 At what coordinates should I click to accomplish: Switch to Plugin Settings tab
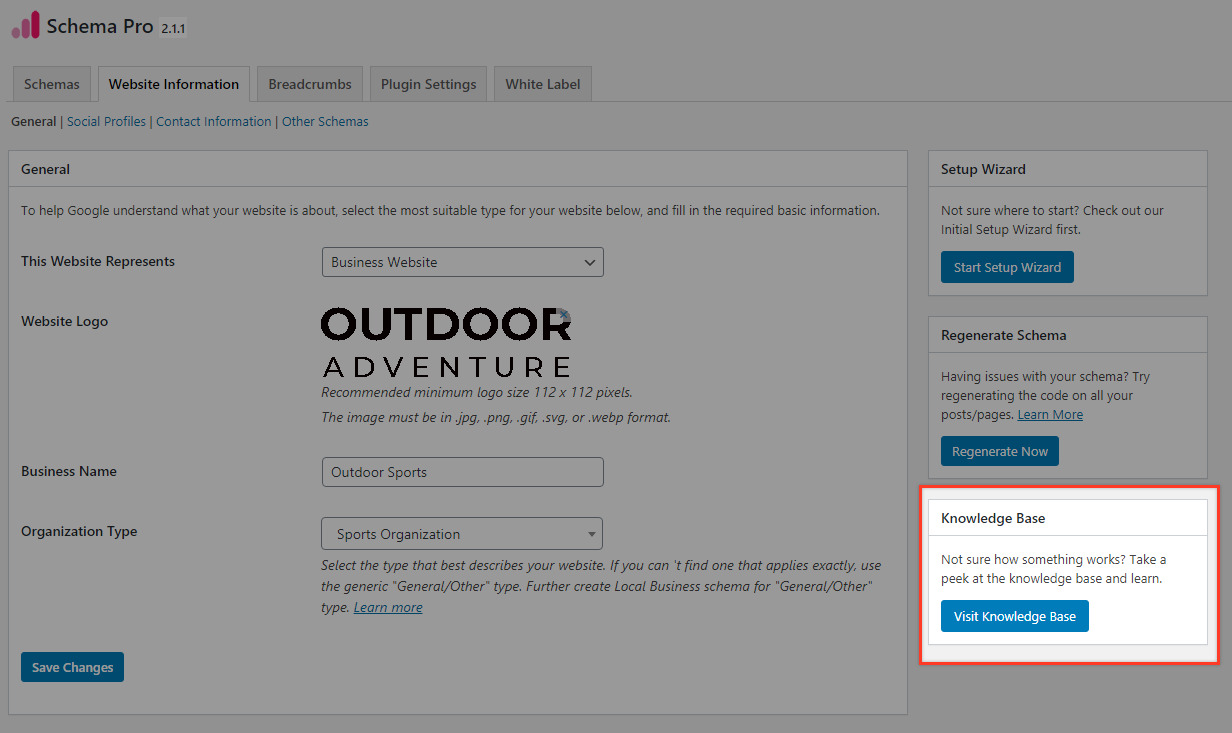point(428,83)
